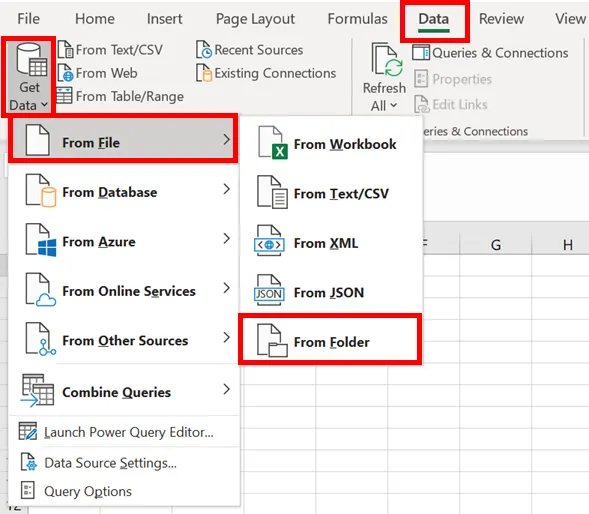Open the Insert ribbon tab
Screen dimensions: 589x514
[164, 19]
